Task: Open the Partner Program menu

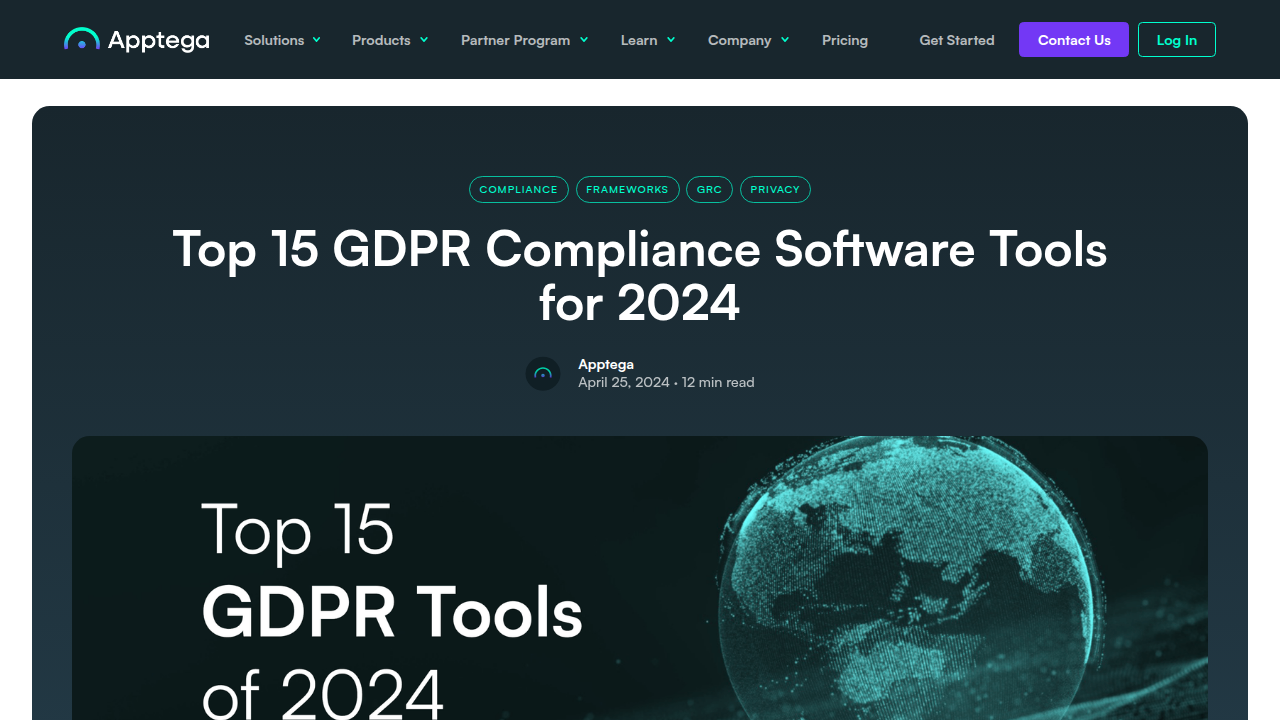Action: [x=515, y=40]
